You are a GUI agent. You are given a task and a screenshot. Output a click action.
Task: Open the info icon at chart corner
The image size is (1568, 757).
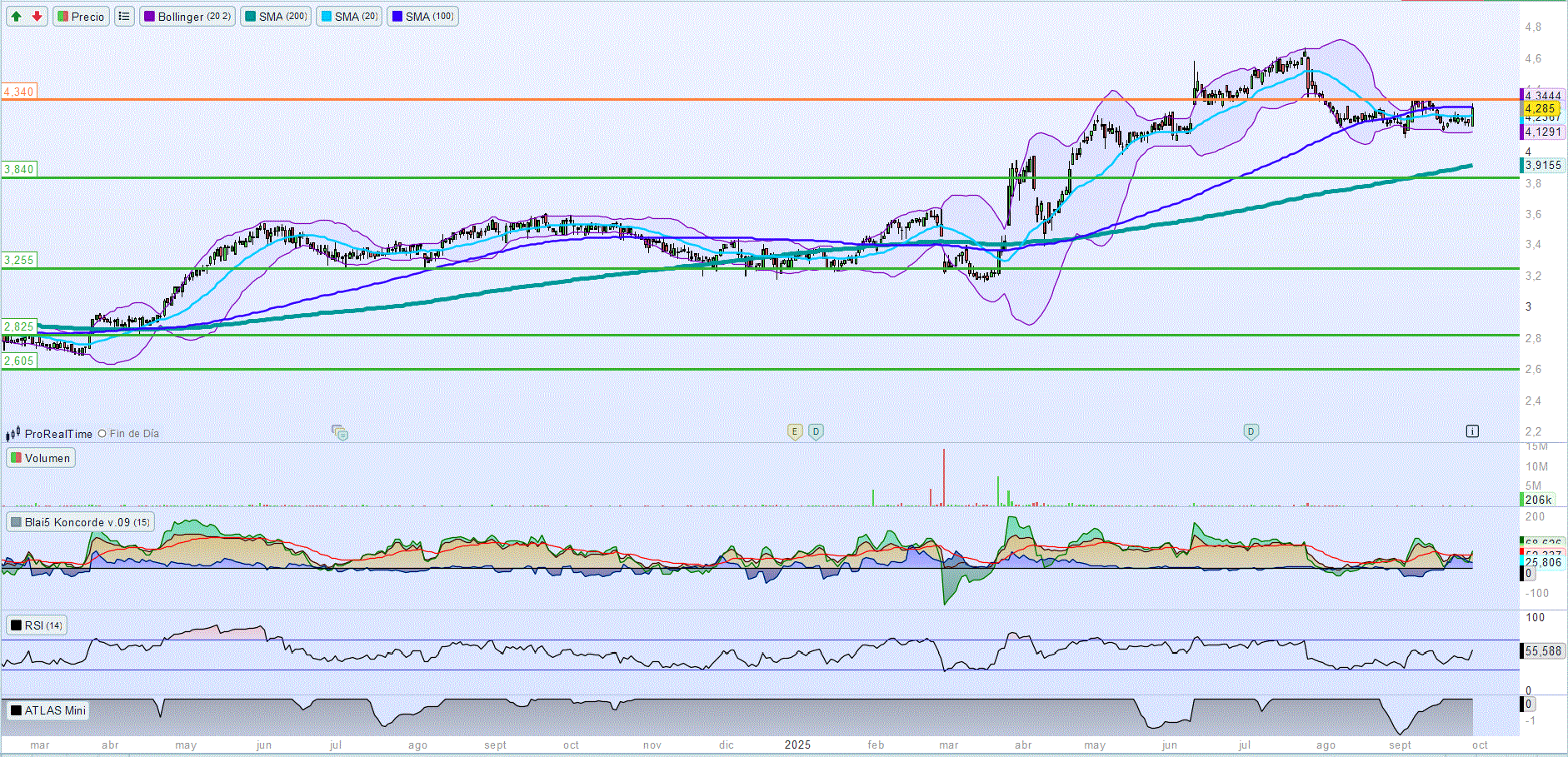pyautogui.click(x=1472, y=431)
